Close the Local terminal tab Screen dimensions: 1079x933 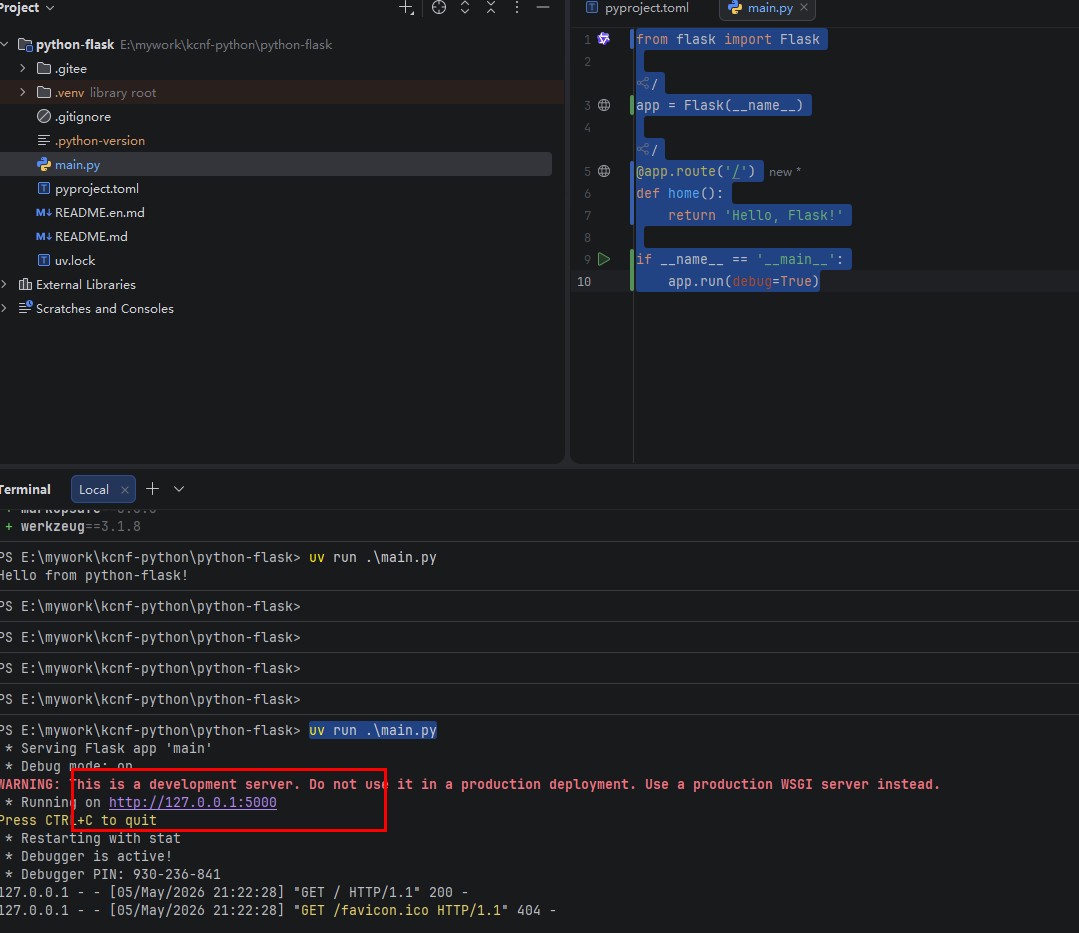click(125, 490)
